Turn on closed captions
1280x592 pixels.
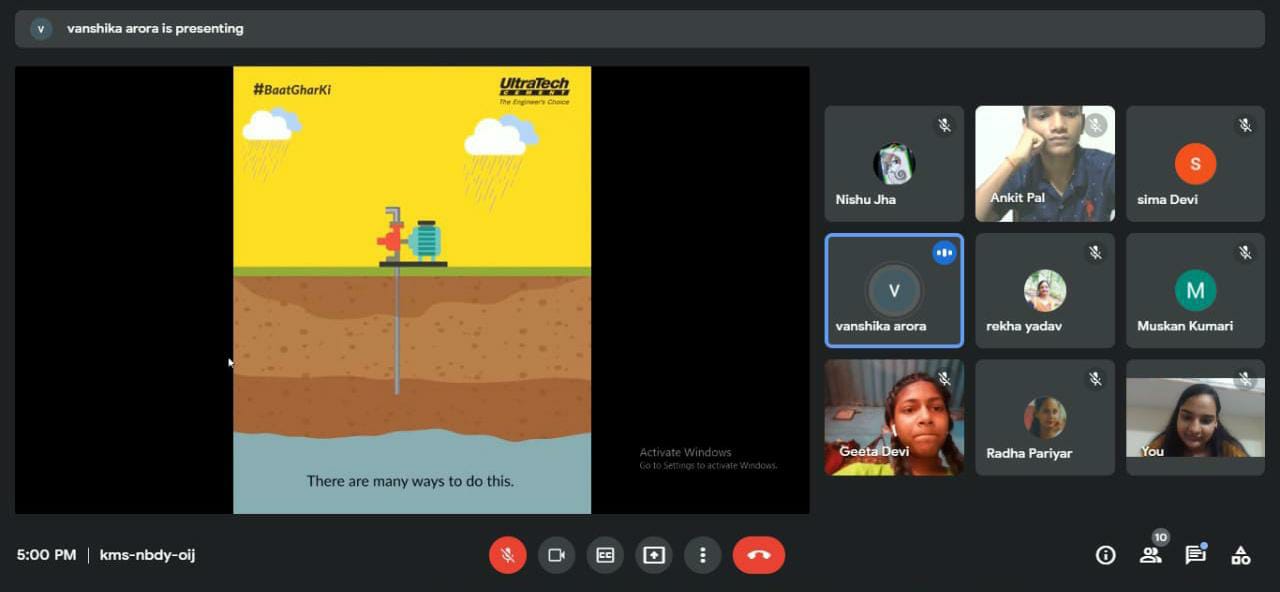(605, 555)
